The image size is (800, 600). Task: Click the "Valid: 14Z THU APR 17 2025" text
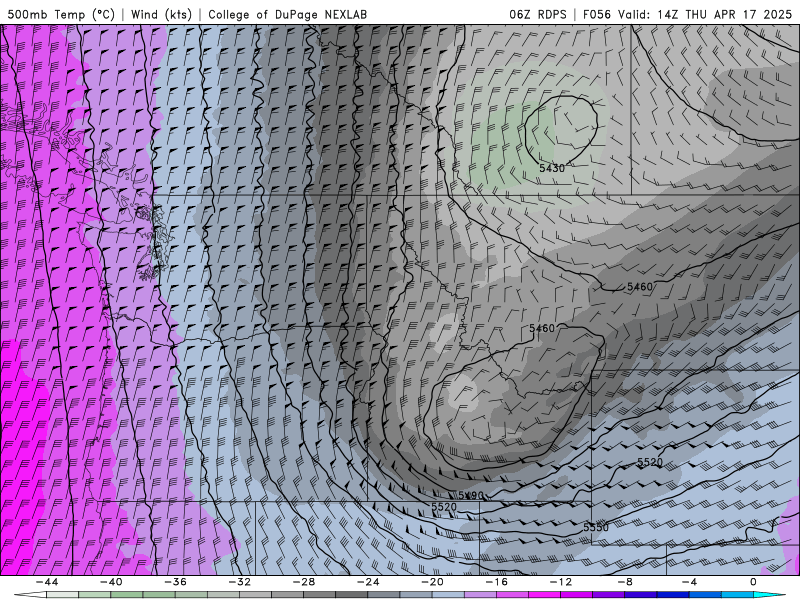pyautogui.click(x=705, y=14)
